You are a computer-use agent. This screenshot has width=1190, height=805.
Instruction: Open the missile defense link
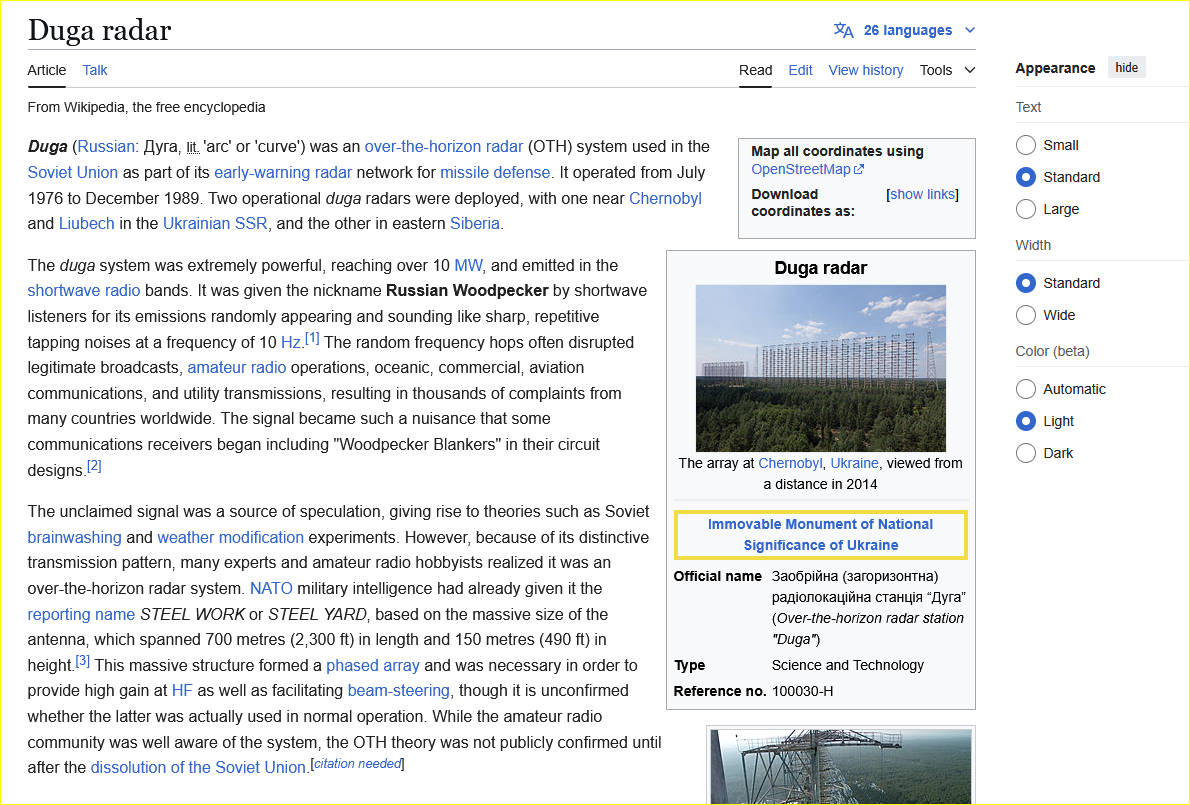click(495, 172)
